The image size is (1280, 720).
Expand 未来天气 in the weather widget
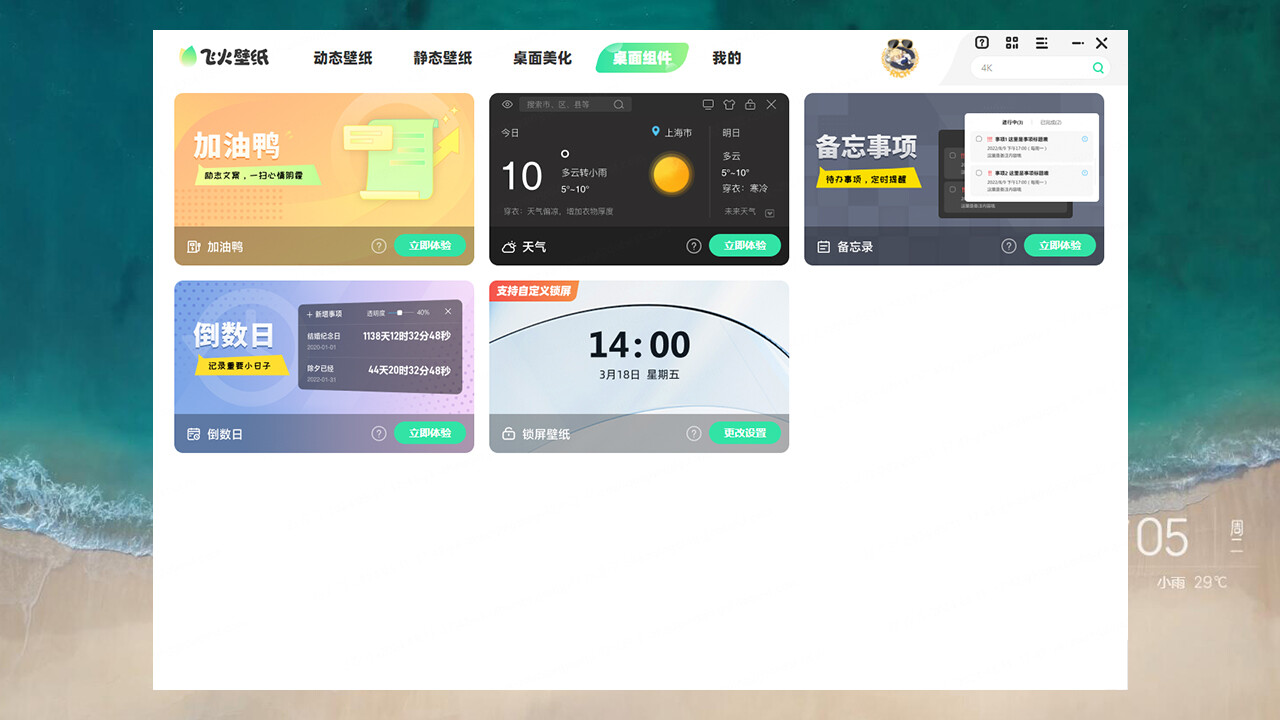[x=769, y=213]
